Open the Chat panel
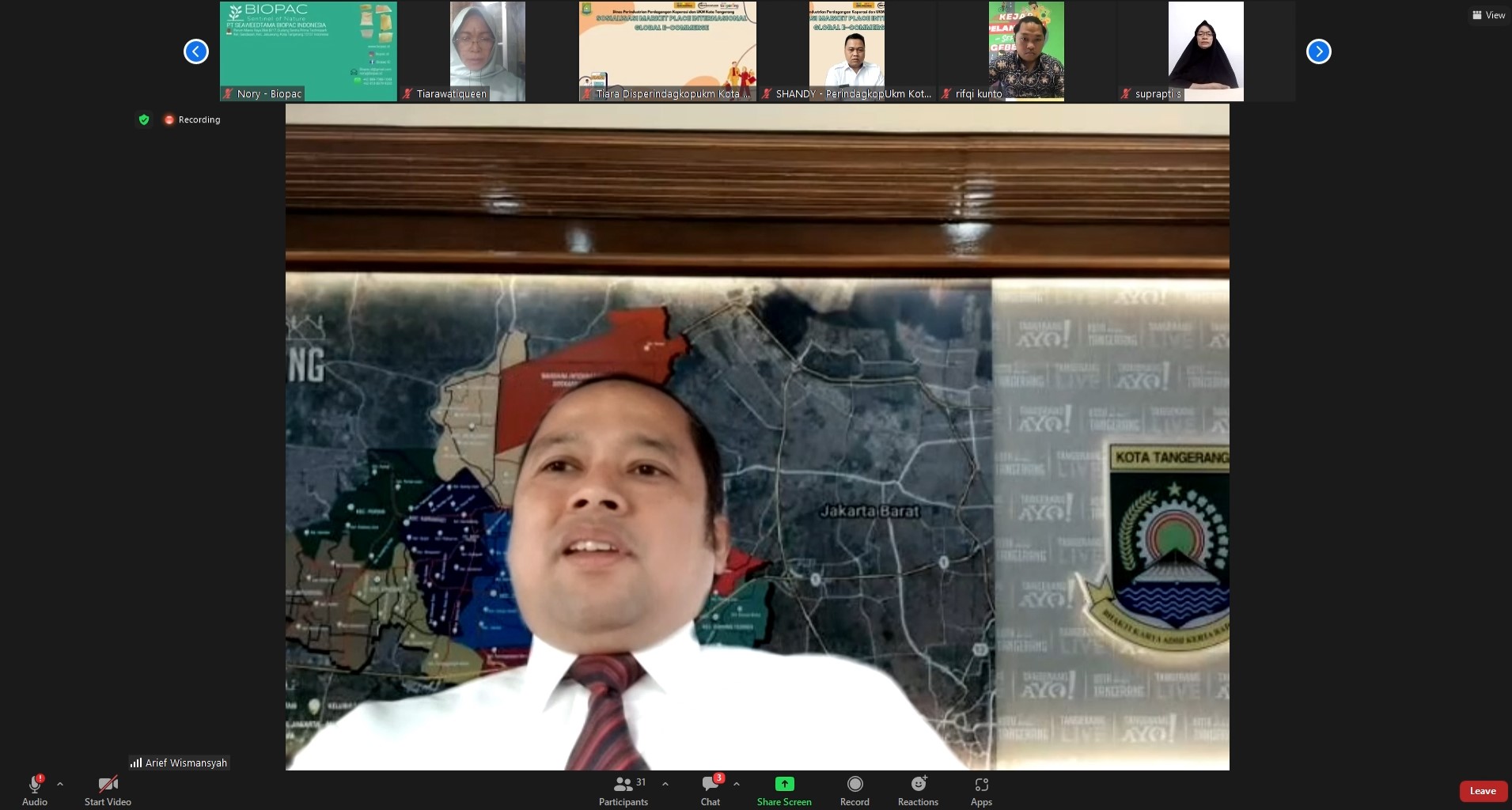Screen dimensions: 1512x810 pyautogui.click(x=710, y=784)
